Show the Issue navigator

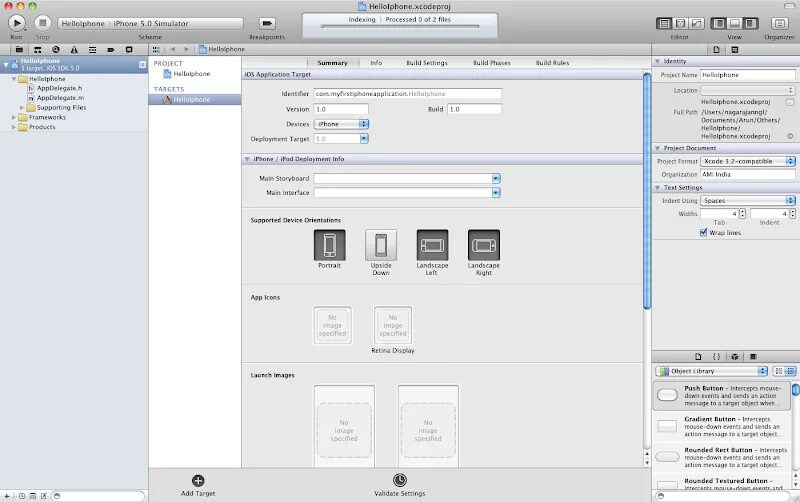tap(74, 49)
